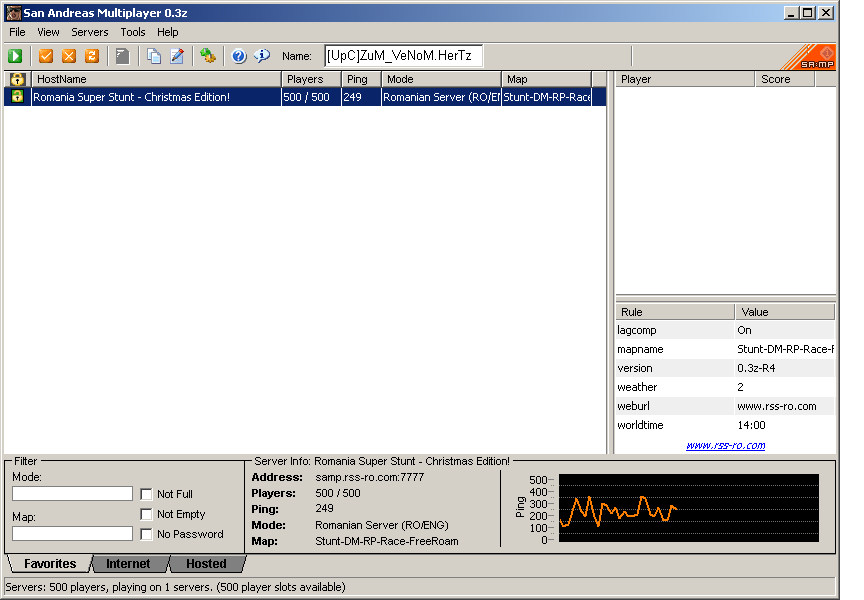
Task: Click the SA:MP logo in toolbar
Action: click(x=808, y=57)
